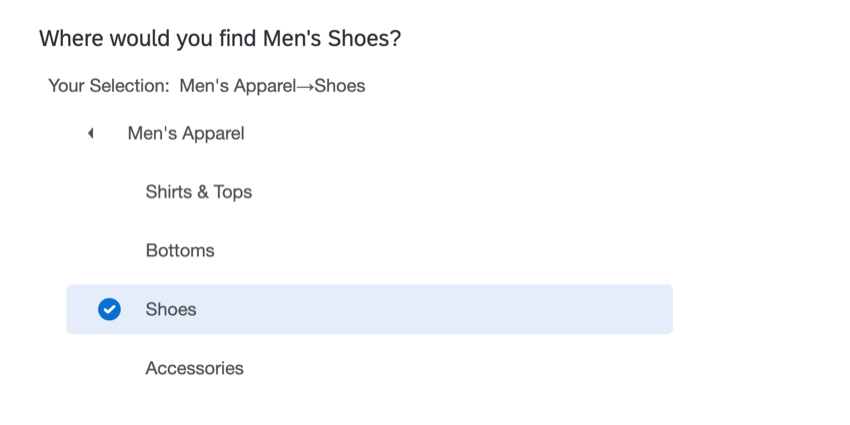
Task: Select the Shirts & Tops option
Action: pyautogui.click(x=198, y=192)
